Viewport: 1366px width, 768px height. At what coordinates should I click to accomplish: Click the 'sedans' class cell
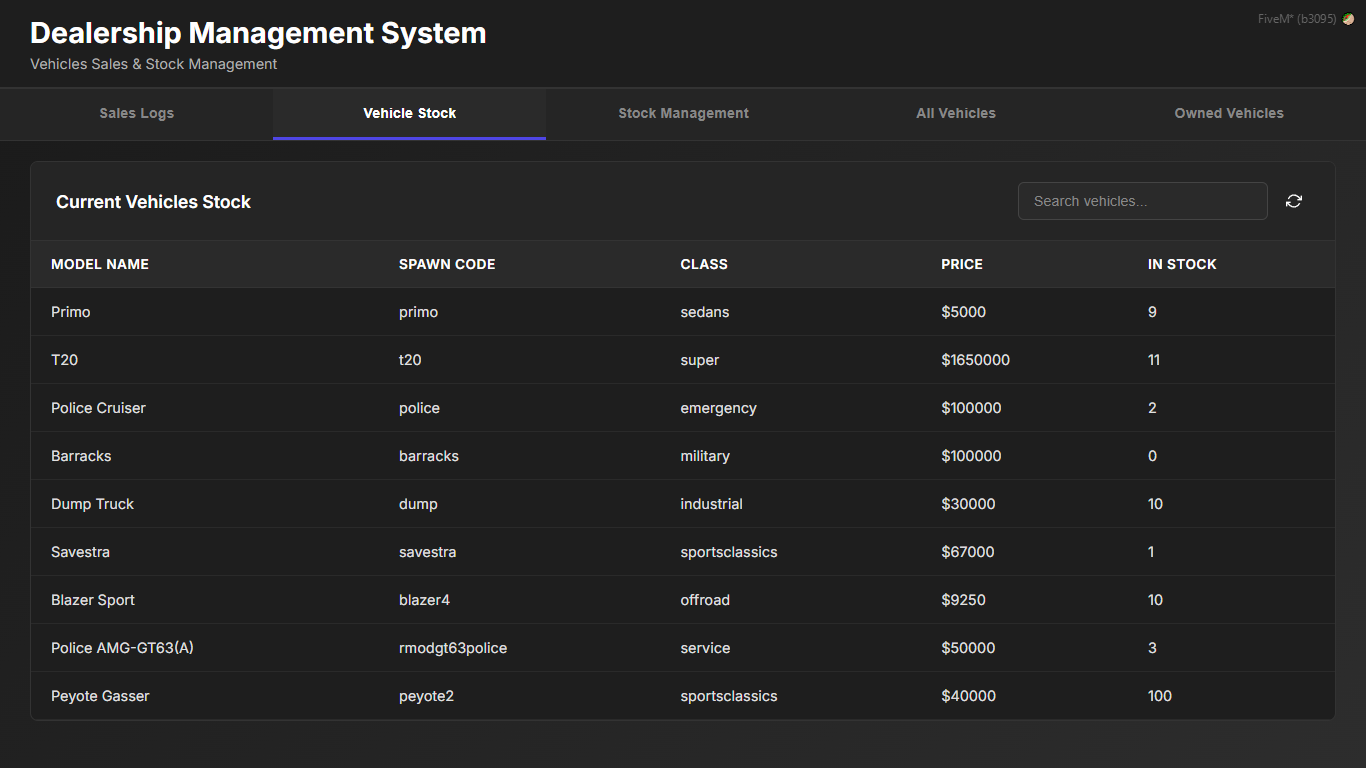(705, 312)
